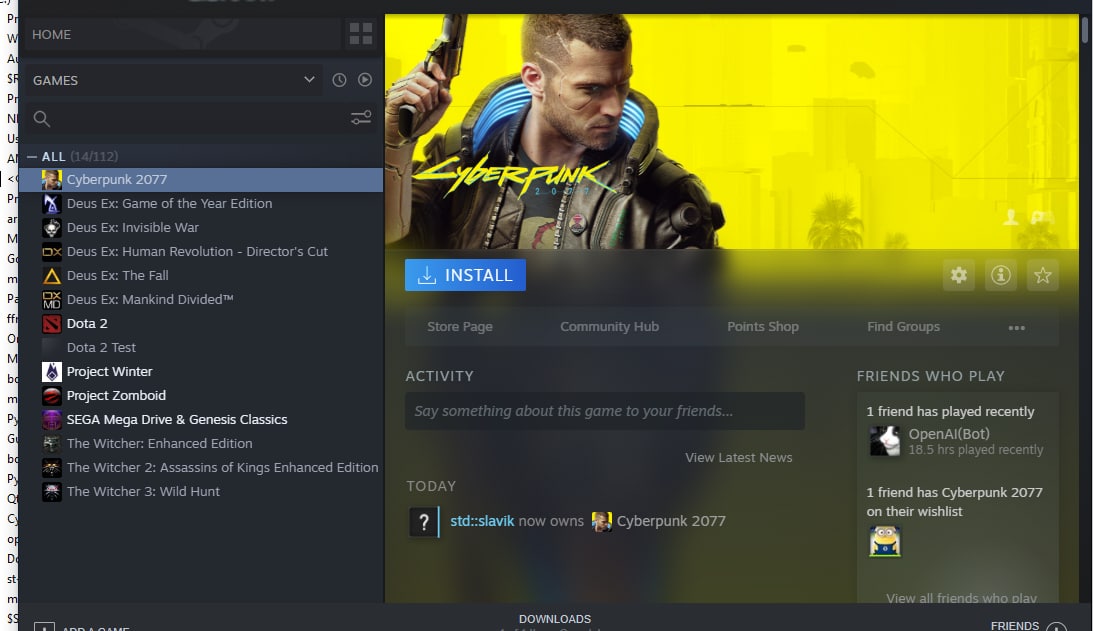Image resolution: width=1093 pixels, height=631 pixels.
Task: Click the minion avatar wishlist friend
Action: pos(885,541)
